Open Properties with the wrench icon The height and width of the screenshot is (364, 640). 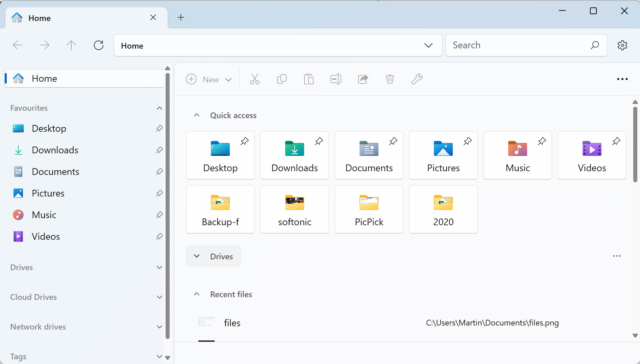coord(417,79)
